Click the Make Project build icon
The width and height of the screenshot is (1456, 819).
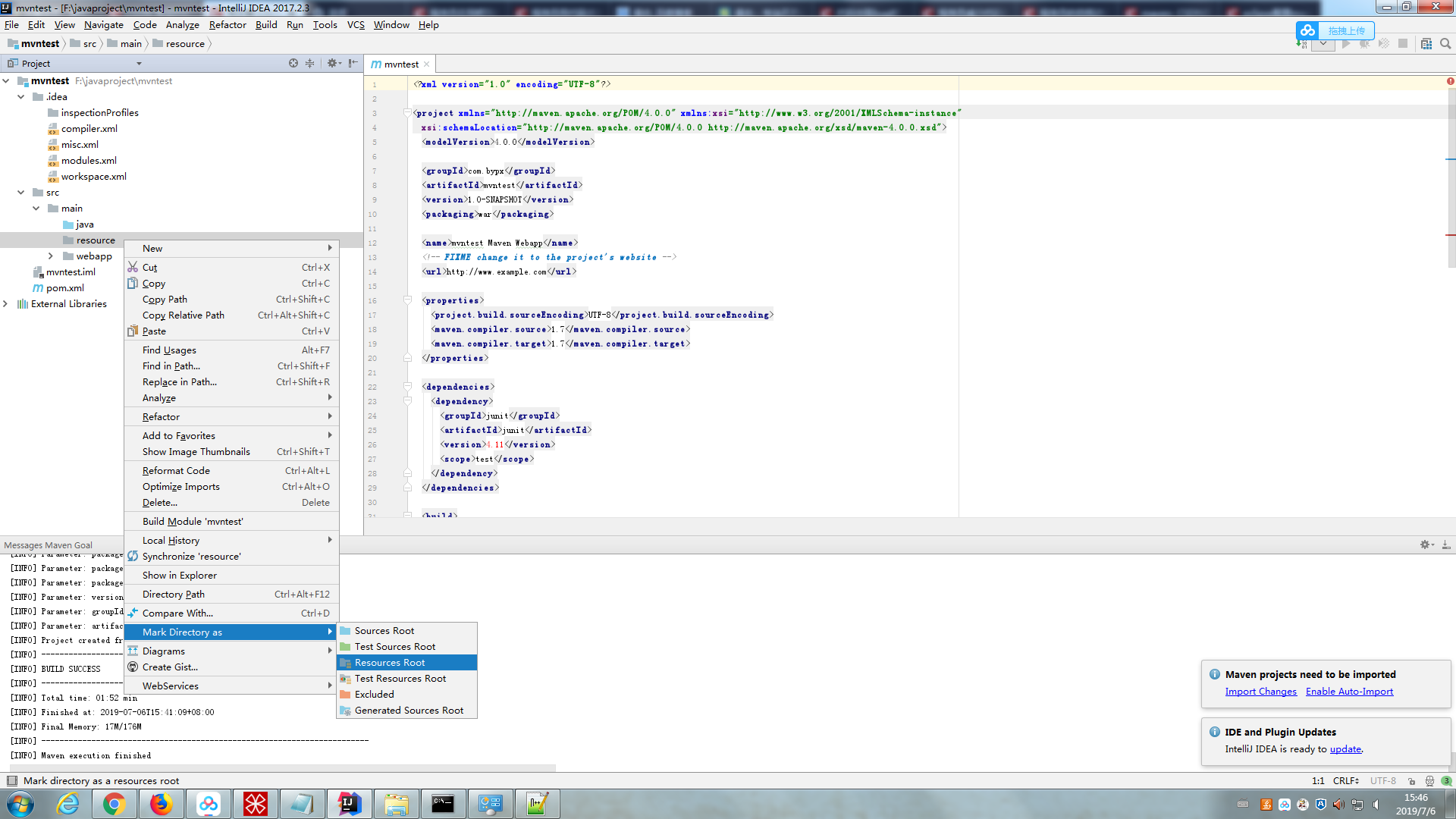pyautogui.click(x=1301, y=45)
